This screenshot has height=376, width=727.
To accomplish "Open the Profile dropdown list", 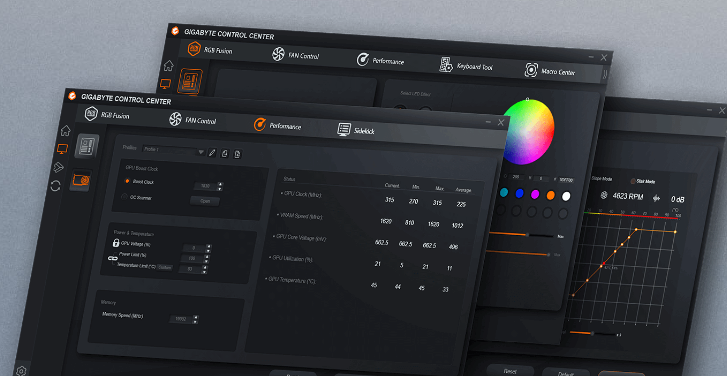I will point(173,151).
